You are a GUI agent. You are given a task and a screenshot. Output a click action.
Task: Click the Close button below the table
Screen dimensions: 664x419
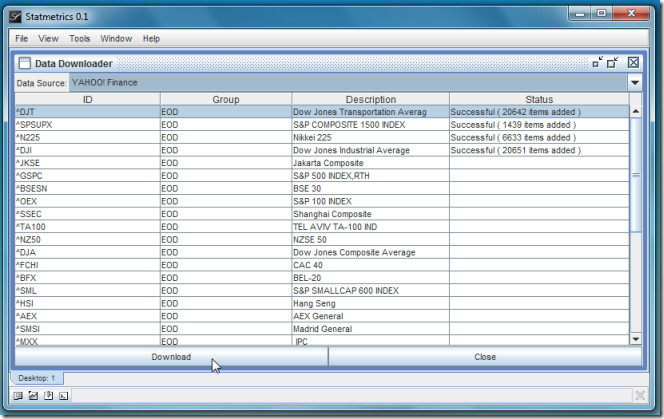485,357
